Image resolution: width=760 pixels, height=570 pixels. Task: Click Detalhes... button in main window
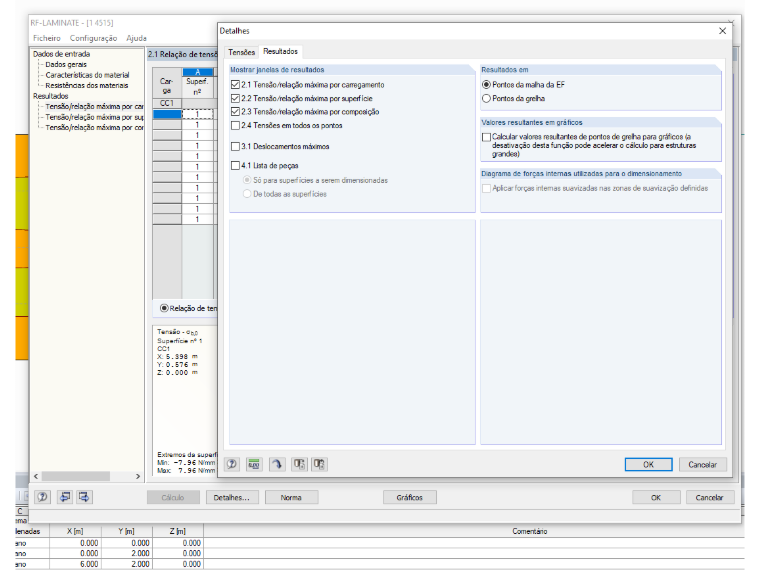(x=232, y=497)
